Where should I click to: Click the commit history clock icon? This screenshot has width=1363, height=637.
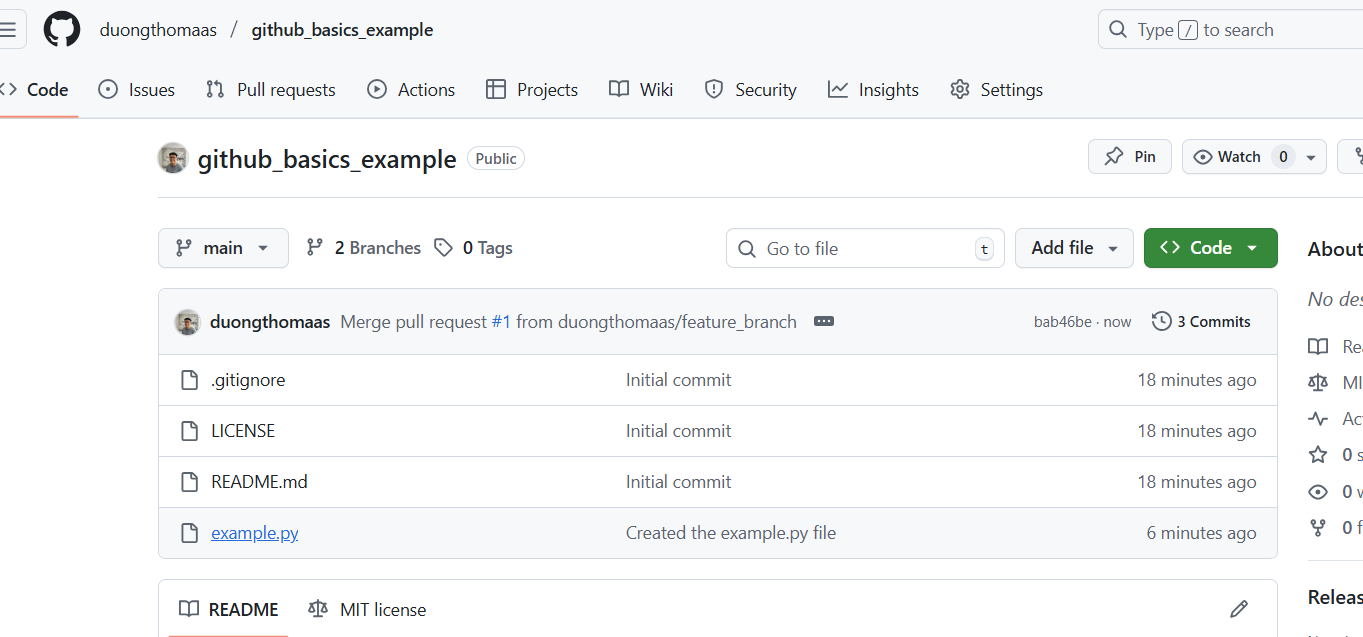[1161, 322]
